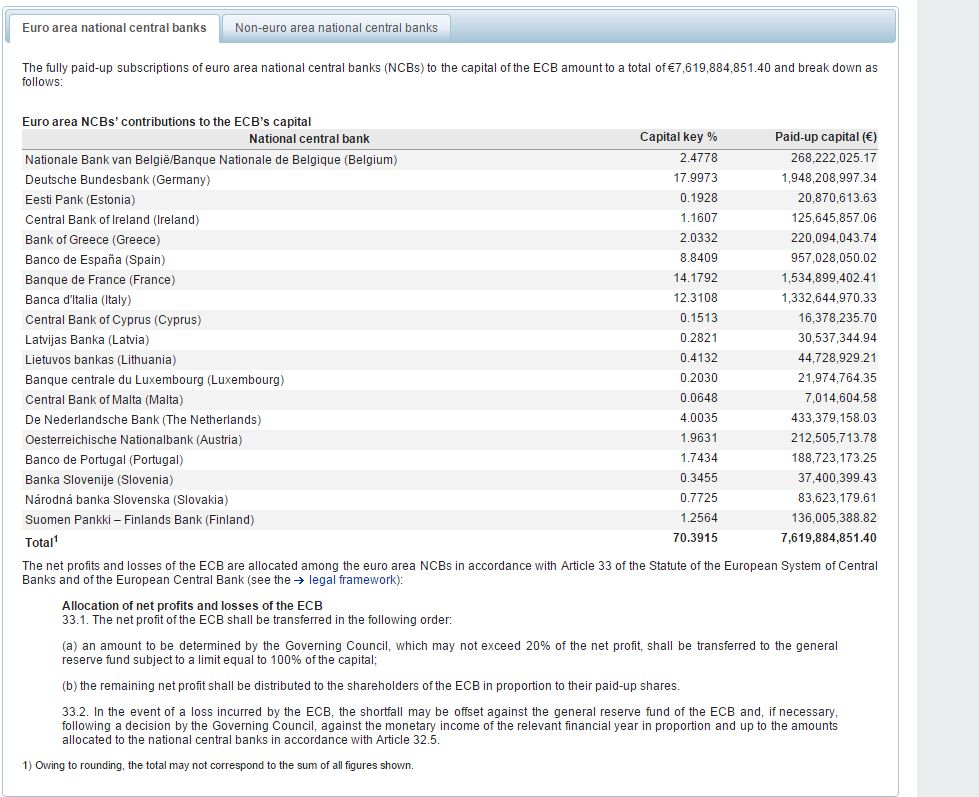Switch to Non-euro area national central banks tab
979x797 pixels.
(x=336, y=28)
